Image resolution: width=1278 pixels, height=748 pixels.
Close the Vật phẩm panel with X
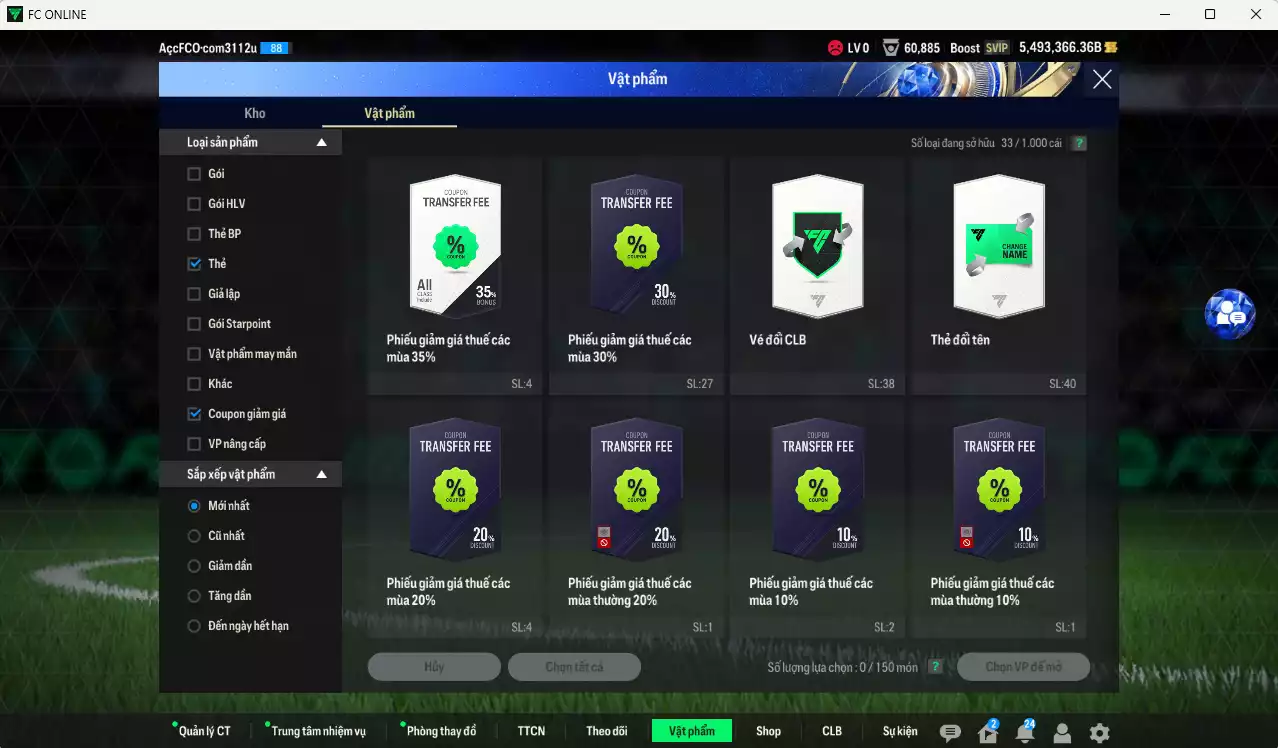click(1101, 80)
